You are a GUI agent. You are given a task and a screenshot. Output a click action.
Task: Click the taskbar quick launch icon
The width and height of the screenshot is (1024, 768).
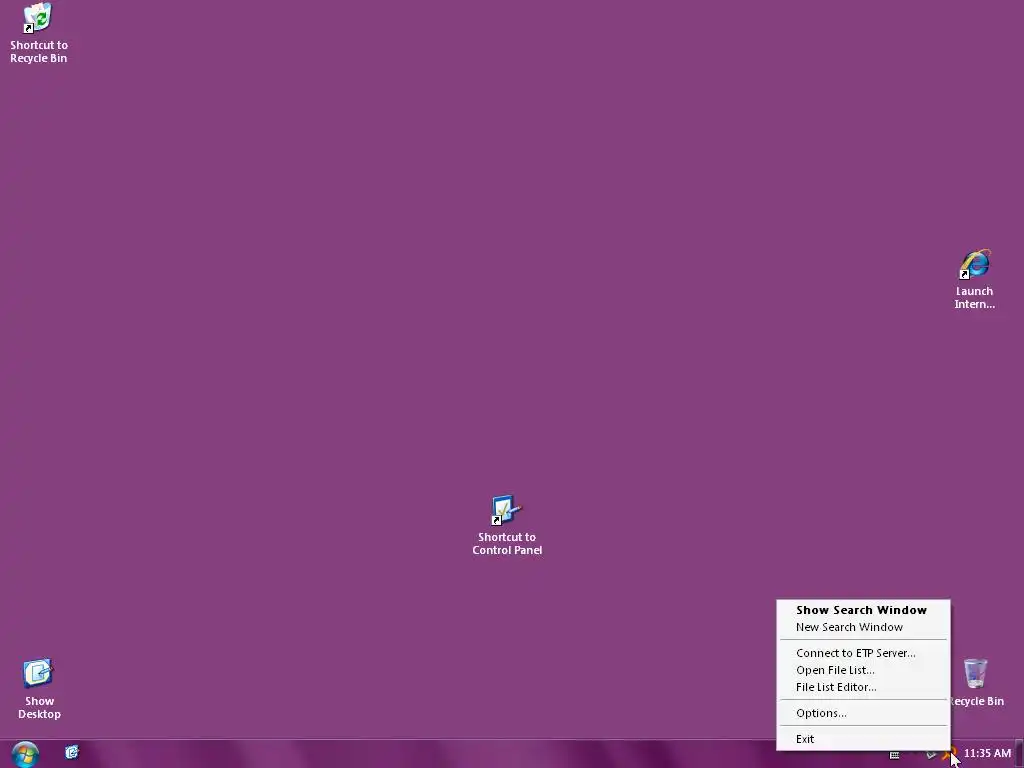coord(72,753)
